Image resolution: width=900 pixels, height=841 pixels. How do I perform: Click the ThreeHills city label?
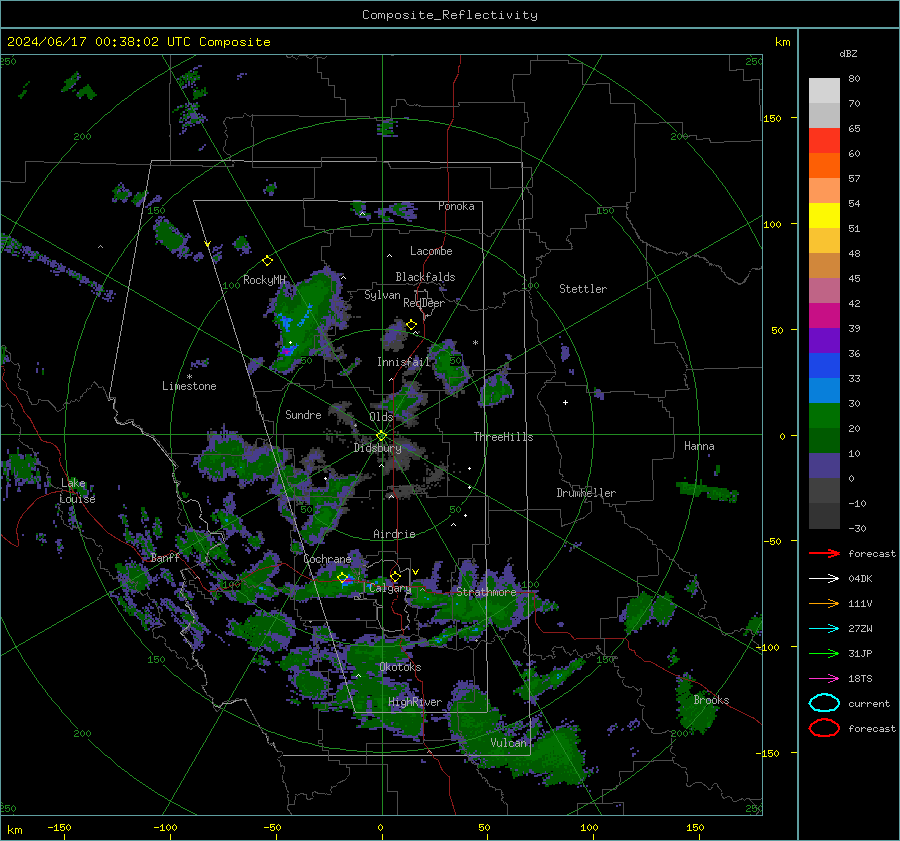coord(503,437)
